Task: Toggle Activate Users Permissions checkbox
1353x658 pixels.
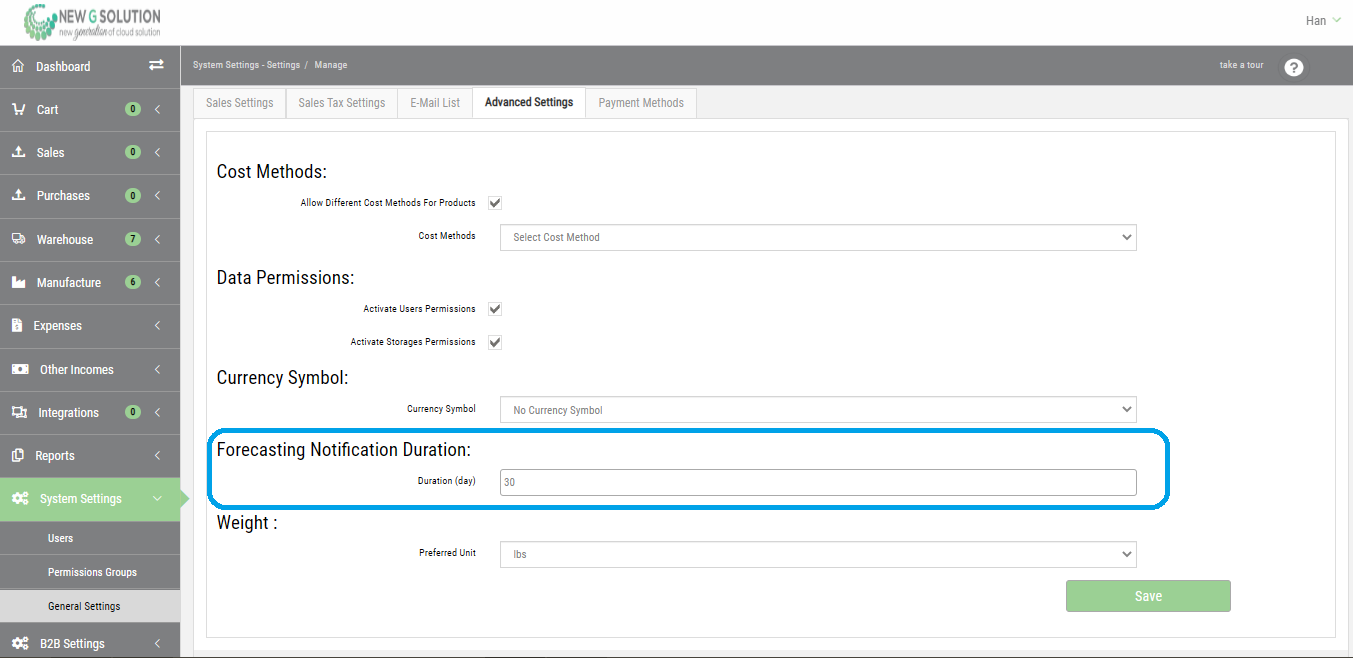Action: (495, 309)
